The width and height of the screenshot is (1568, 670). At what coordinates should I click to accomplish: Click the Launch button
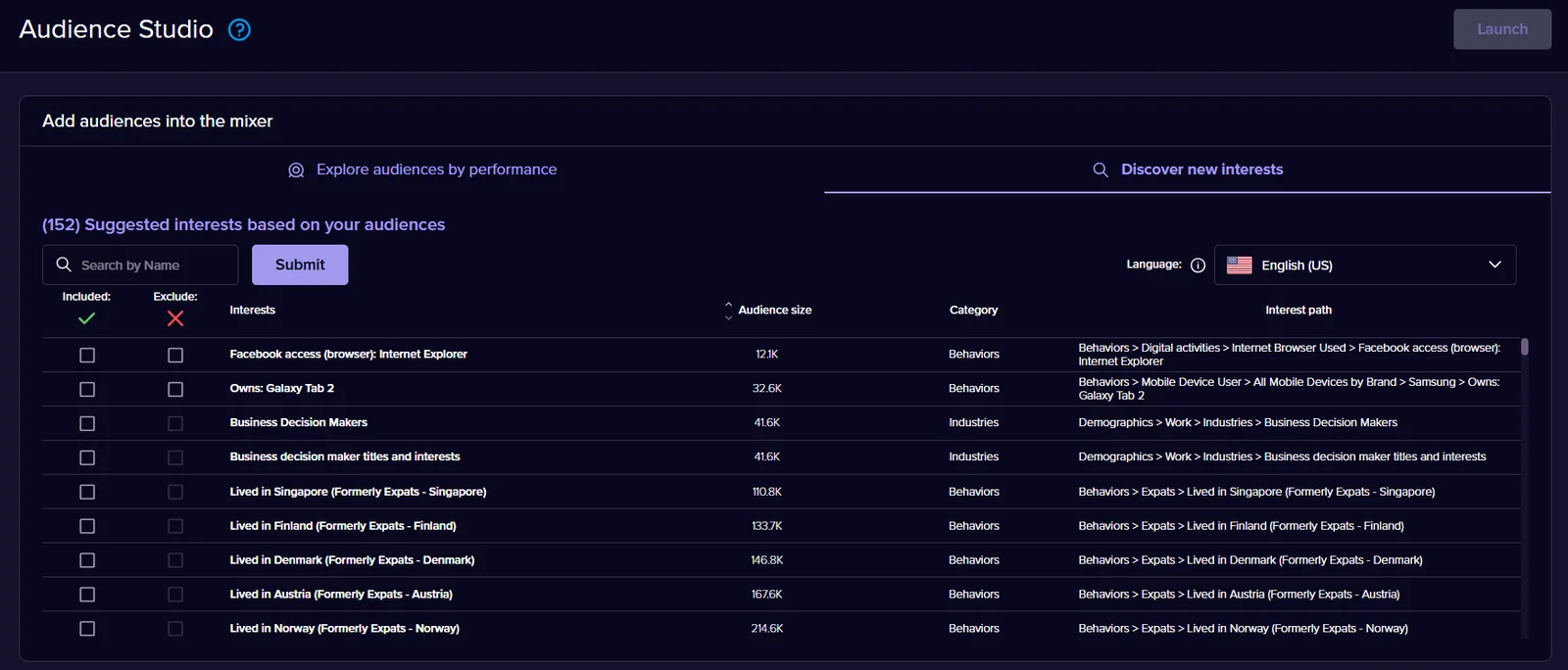click(x=1502, y=29)
